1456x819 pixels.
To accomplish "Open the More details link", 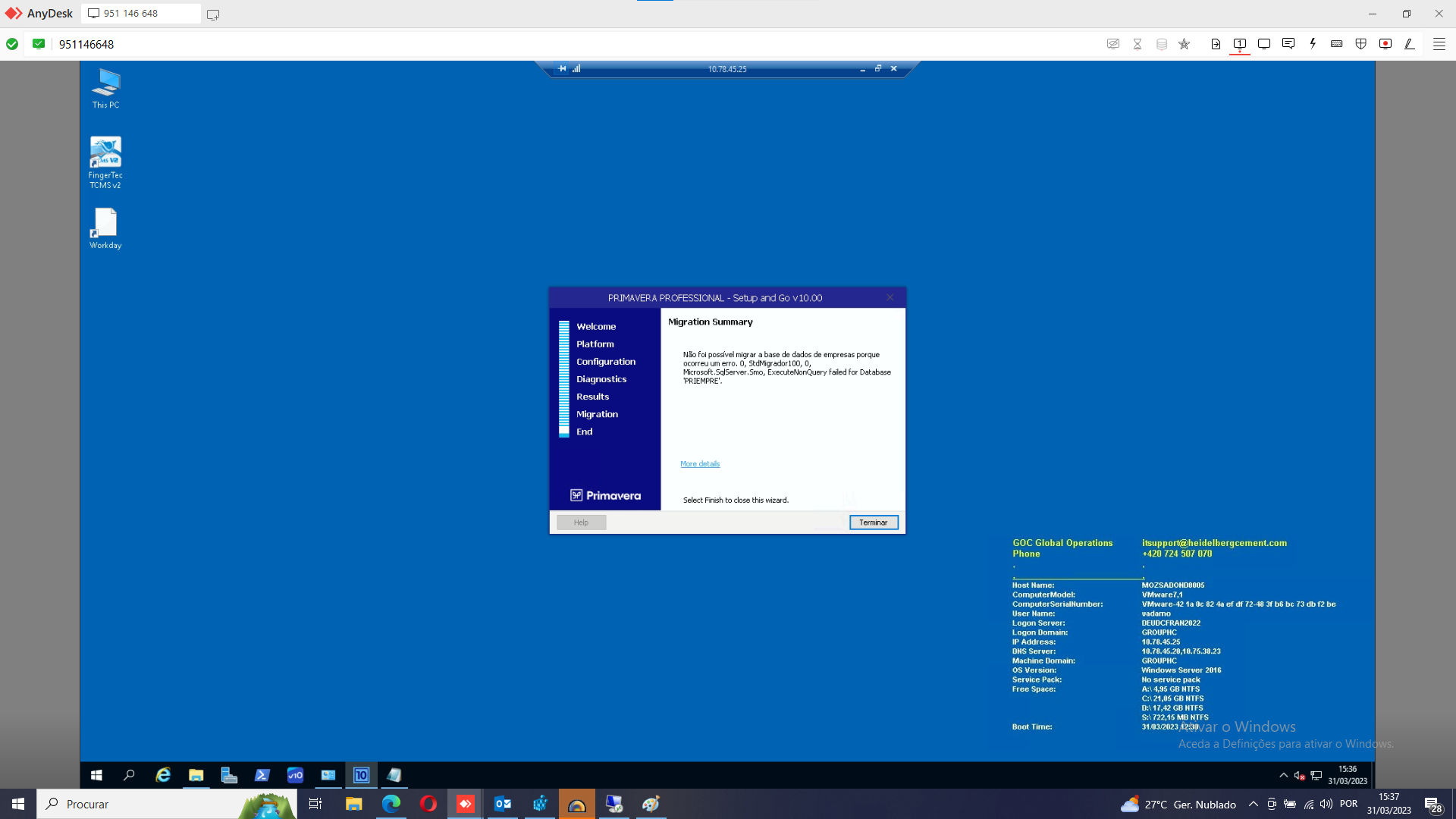I will click(x=700, y=464).
